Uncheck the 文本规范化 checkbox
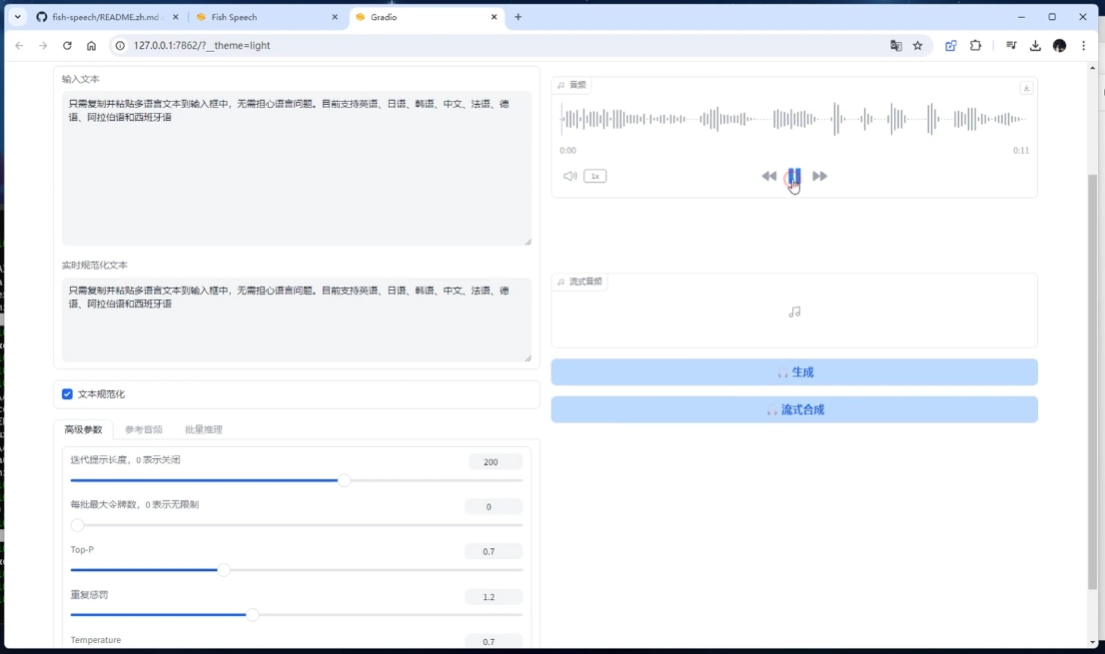 point(68,394)
